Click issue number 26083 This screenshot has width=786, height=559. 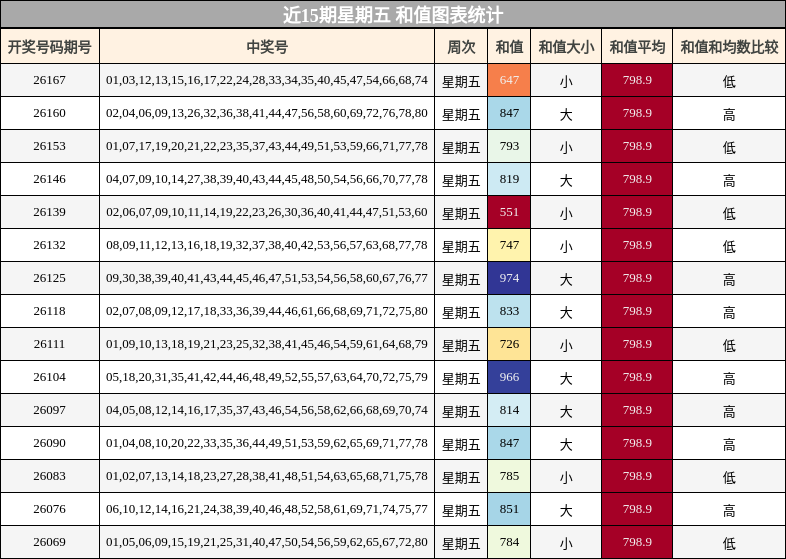(x=50, y=476)
